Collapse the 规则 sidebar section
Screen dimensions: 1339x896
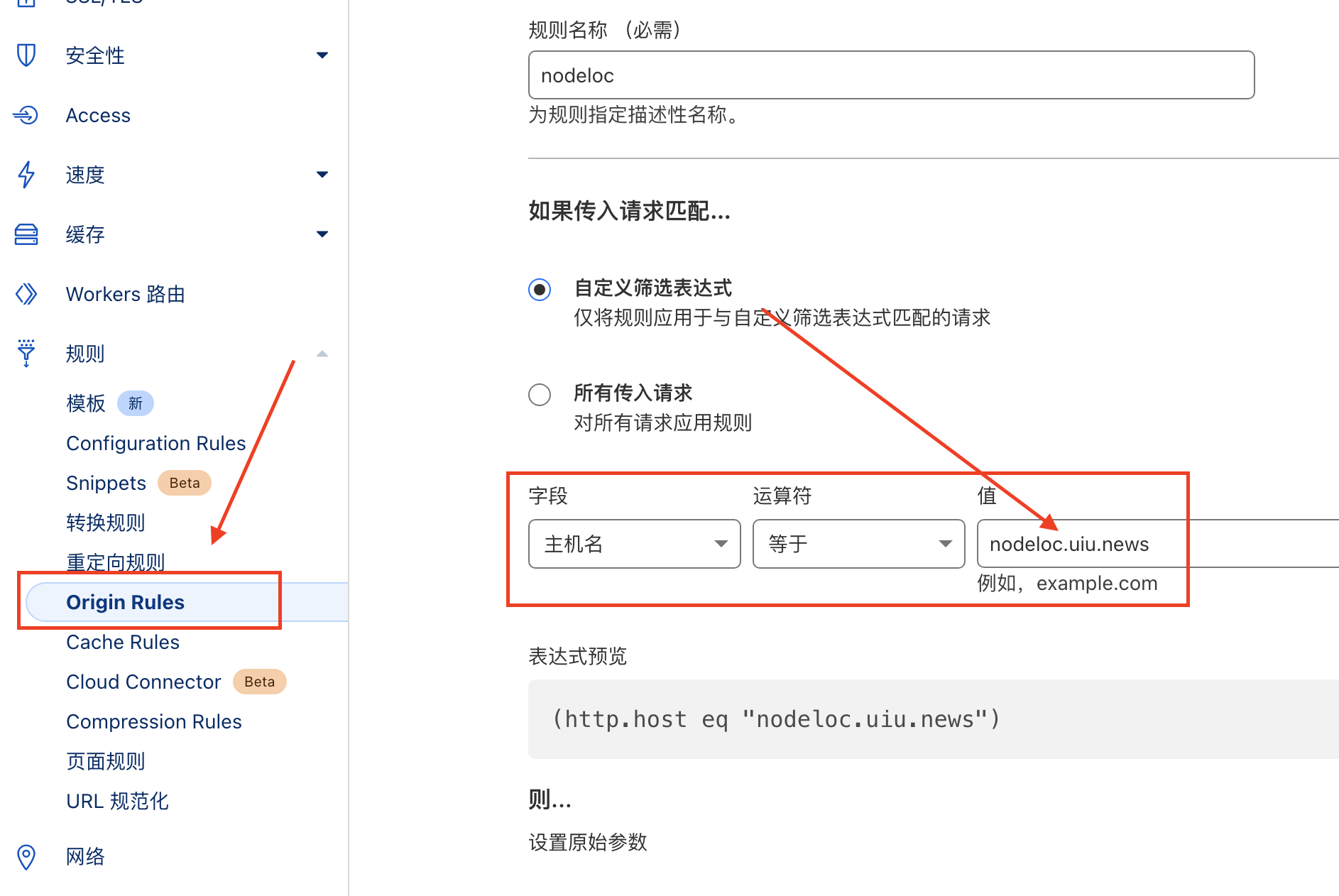click(x=322, y=354)
